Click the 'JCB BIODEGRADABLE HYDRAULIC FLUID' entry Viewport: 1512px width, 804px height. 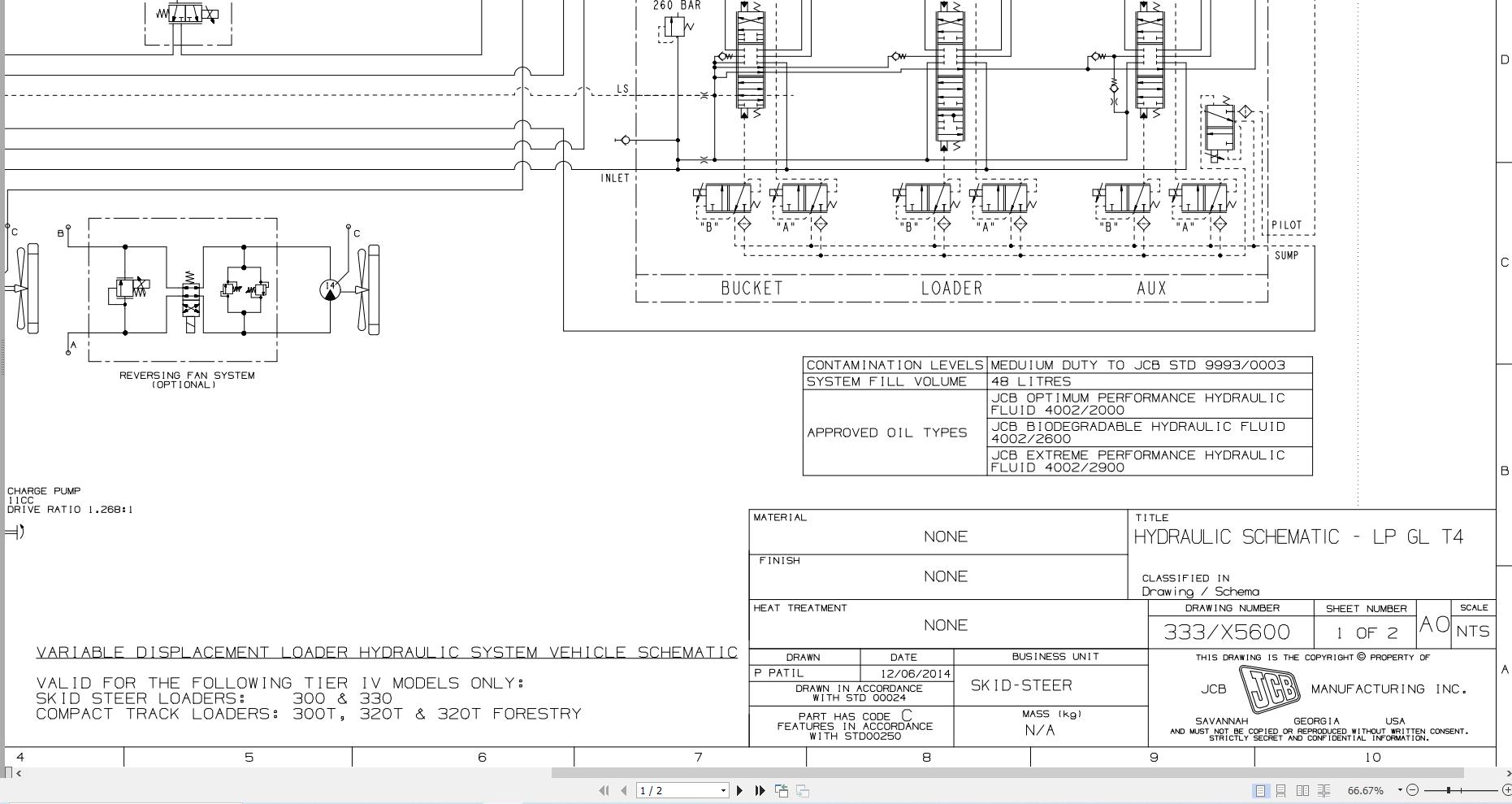[x=1150, y=432]
